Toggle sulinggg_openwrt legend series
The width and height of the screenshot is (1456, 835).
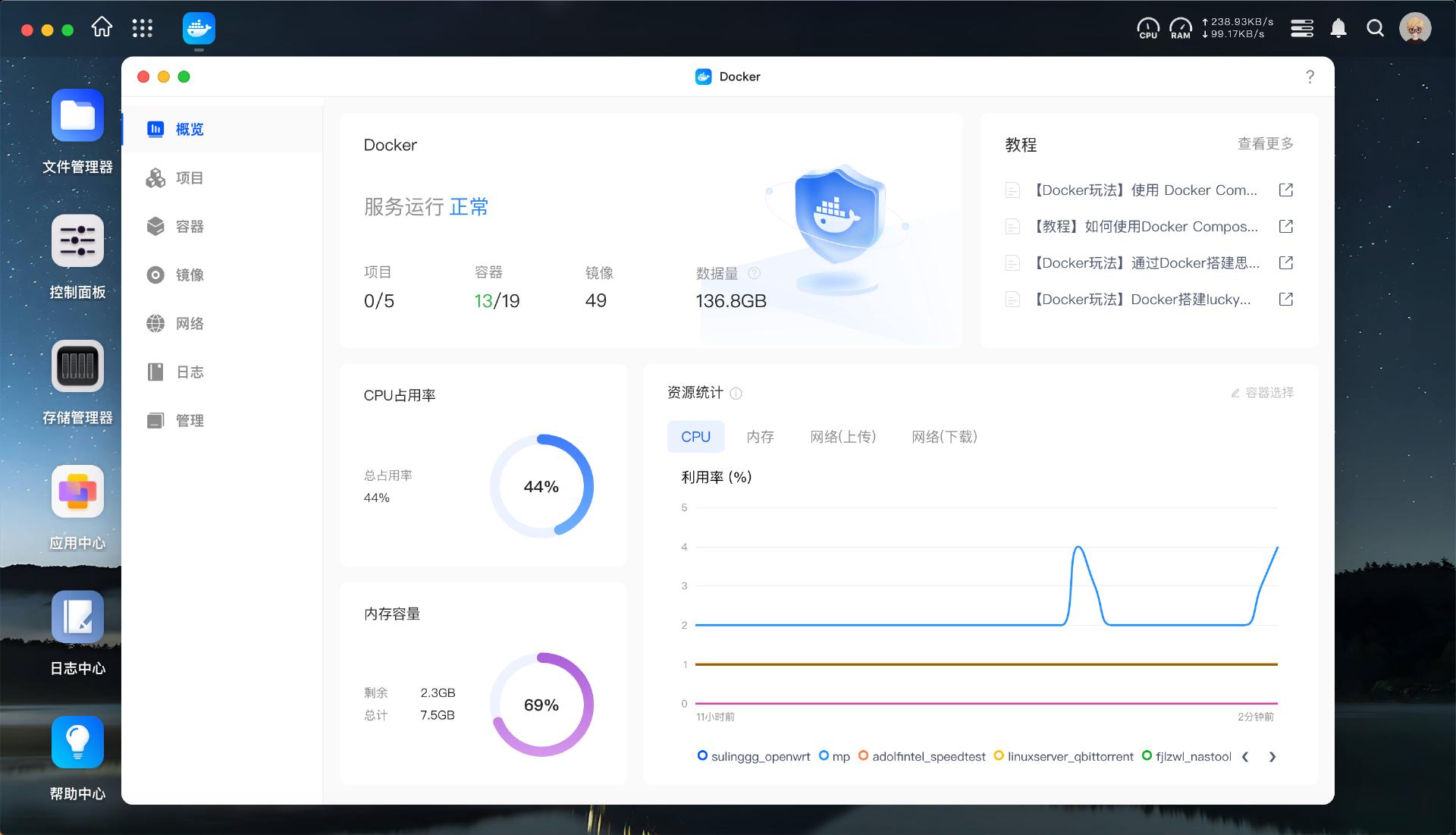pos(754,757)
